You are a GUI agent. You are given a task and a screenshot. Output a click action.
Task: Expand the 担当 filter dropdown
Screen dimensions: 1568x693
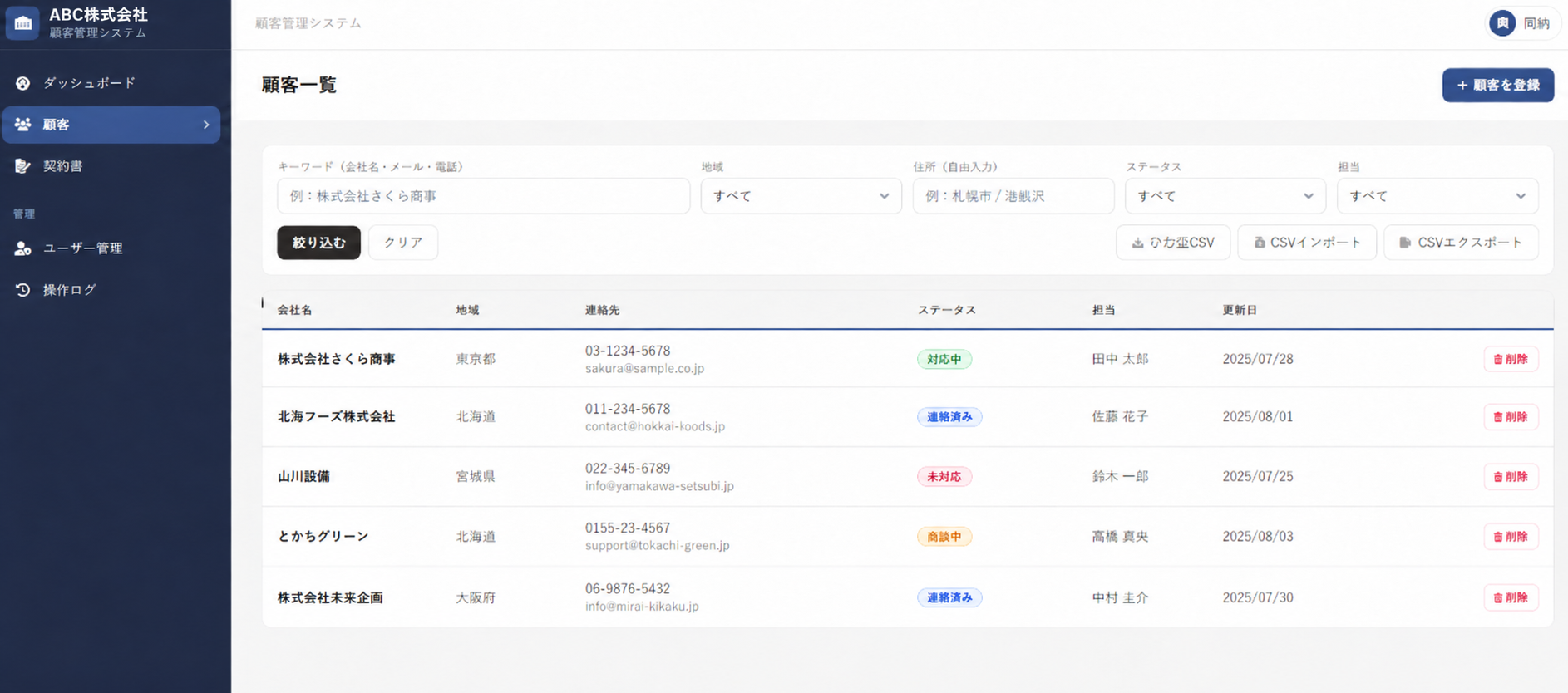pos(1437,196)
